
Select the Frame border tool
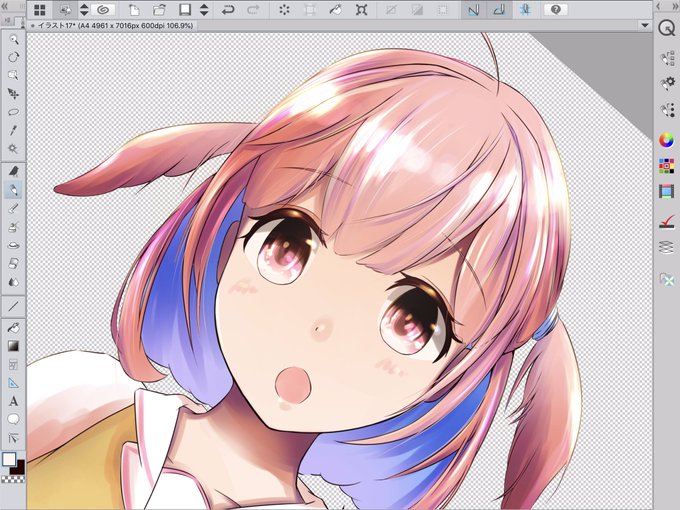13,365
